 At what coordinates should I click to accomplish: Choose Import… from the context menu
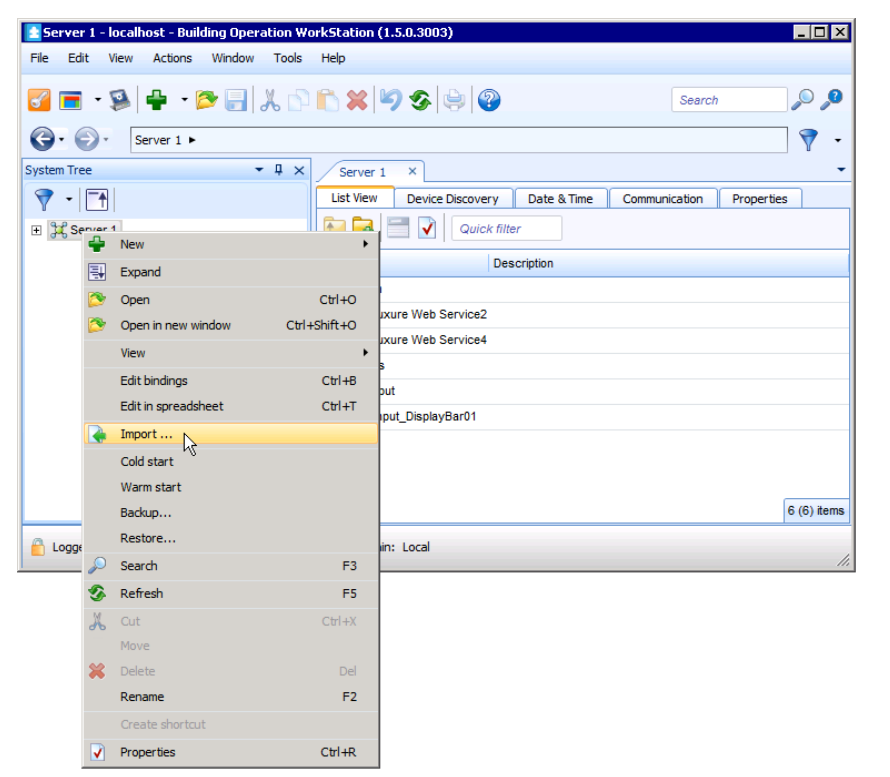[146, 434]
